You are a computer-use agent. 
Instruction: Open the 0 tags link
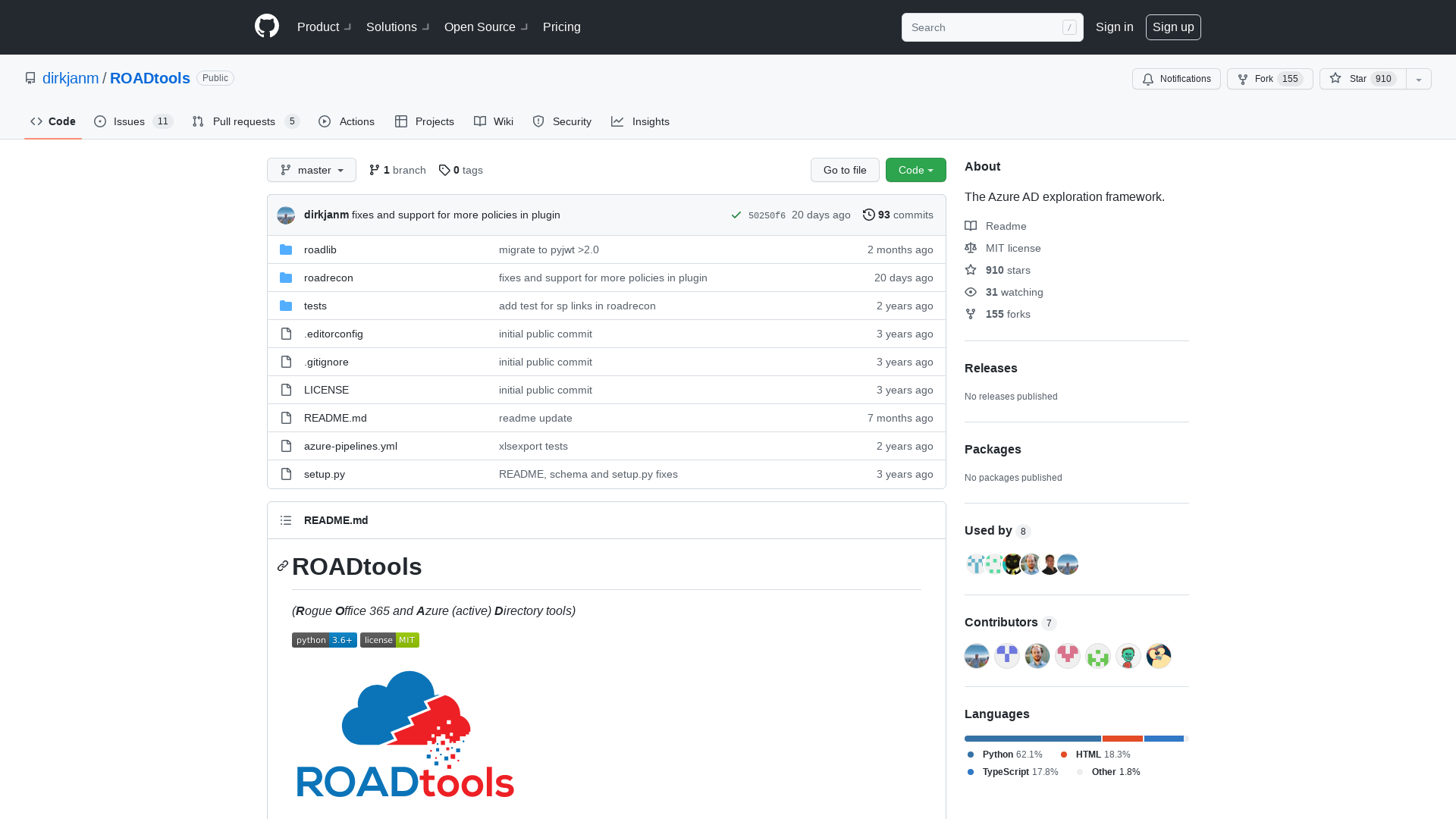click(x=460, y=170)
